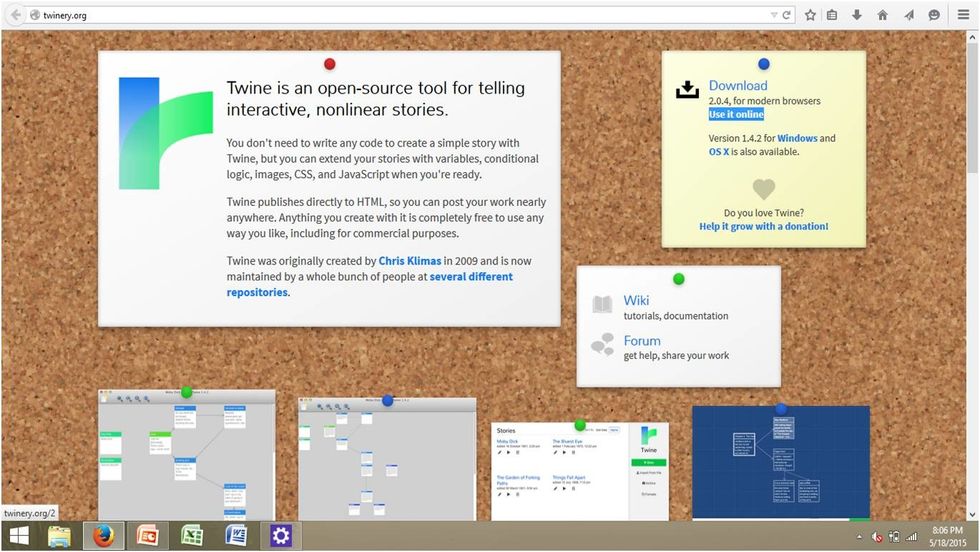Open the Stories library screenshot thumbnail
This screenshot has width=980, height=552.
[x=579, y=470]
